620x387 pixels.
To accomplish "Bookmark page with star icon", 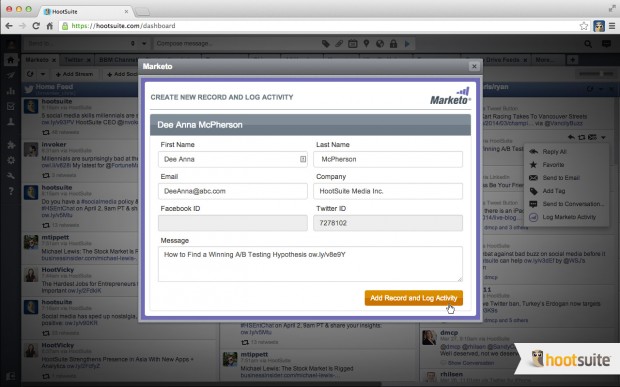I will click(x=584, y=26).
